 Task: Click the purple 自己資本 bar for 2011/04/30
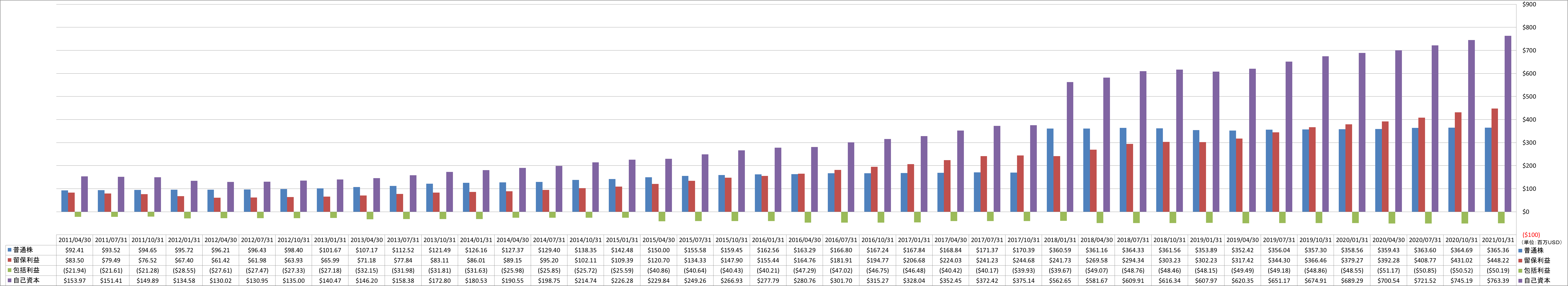(85, 194)
